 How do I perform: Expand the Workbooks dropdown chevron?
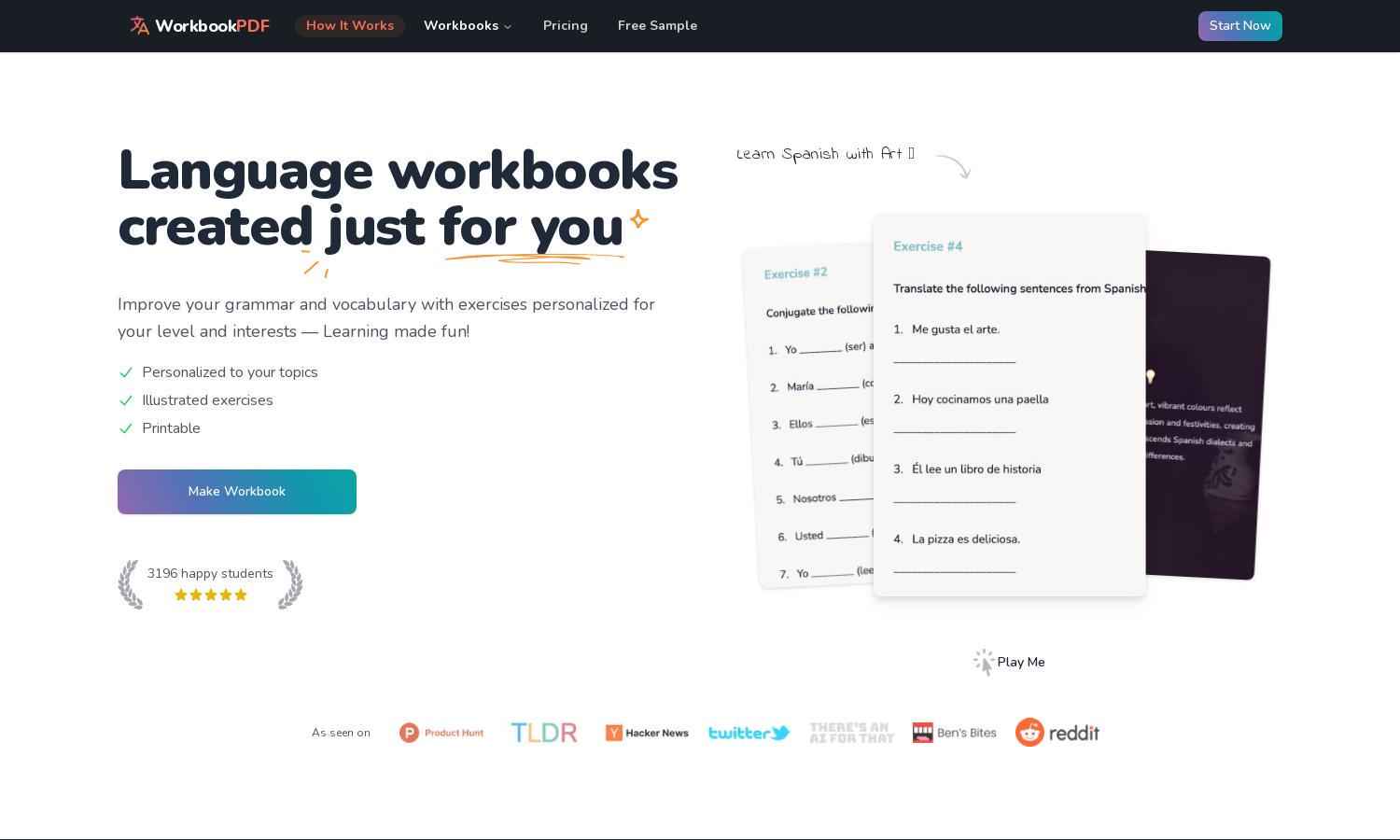pyautogui.click(x=508, y=27)
